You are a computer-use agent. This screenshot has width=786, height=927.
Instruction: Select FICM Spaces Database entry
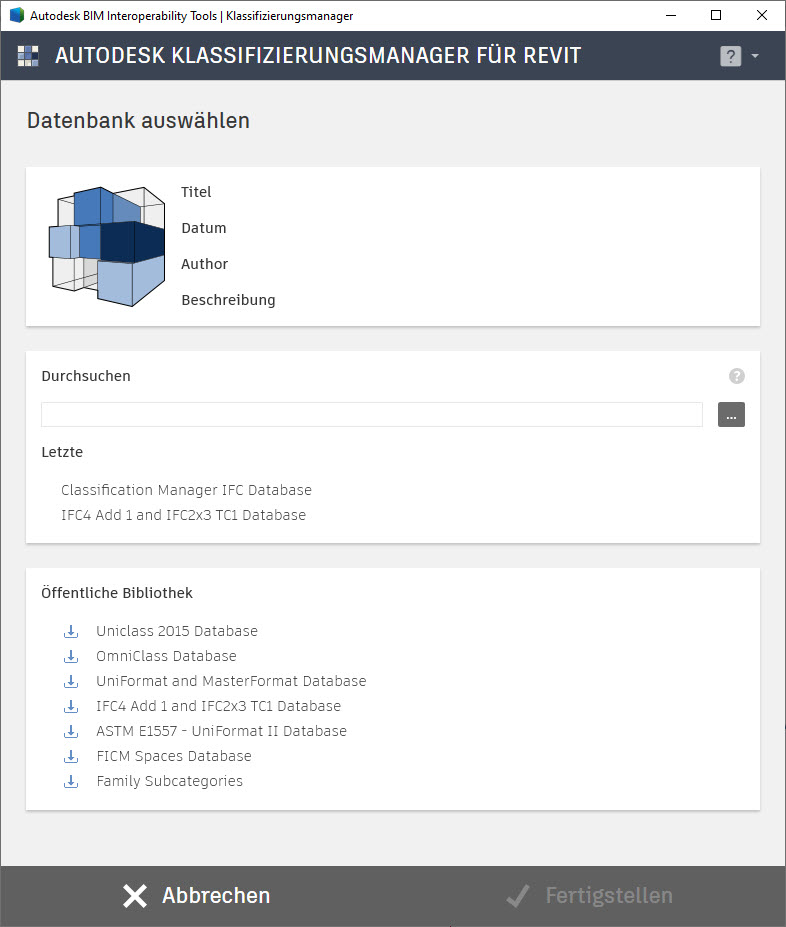[x=174, y=756]
